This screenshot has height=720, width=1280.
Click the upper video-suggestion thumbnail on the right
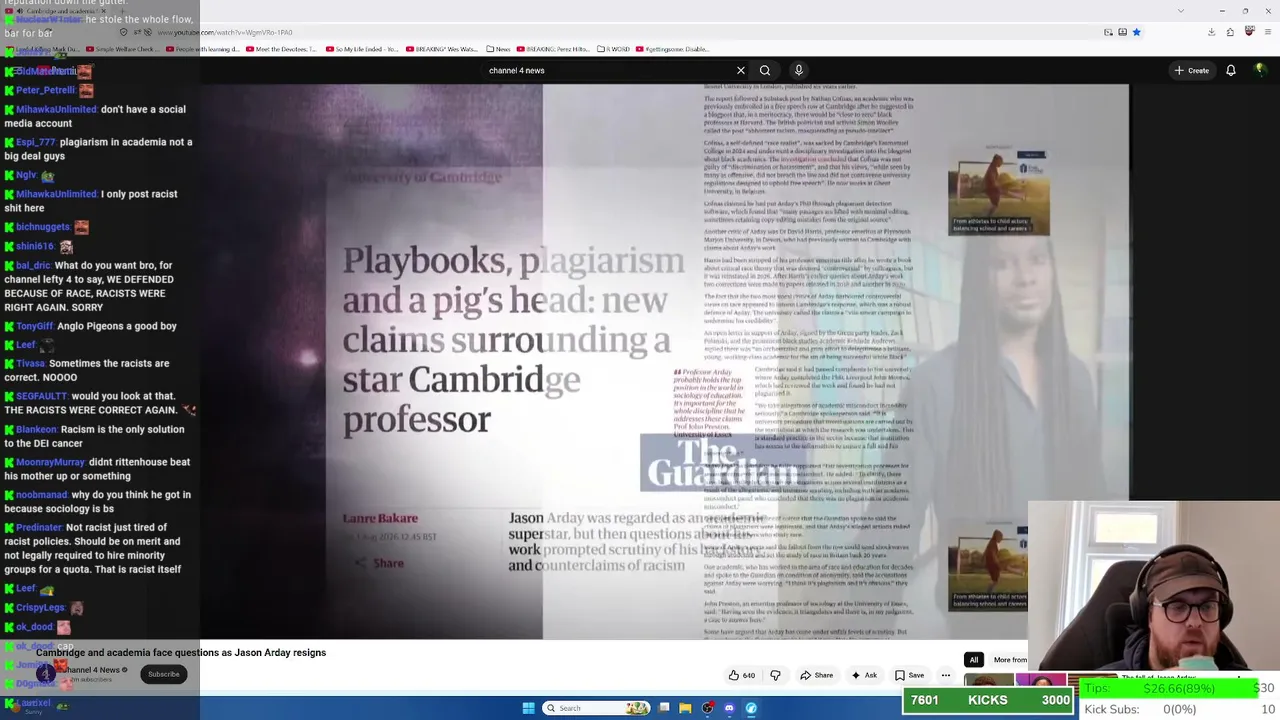pos(999,193)
